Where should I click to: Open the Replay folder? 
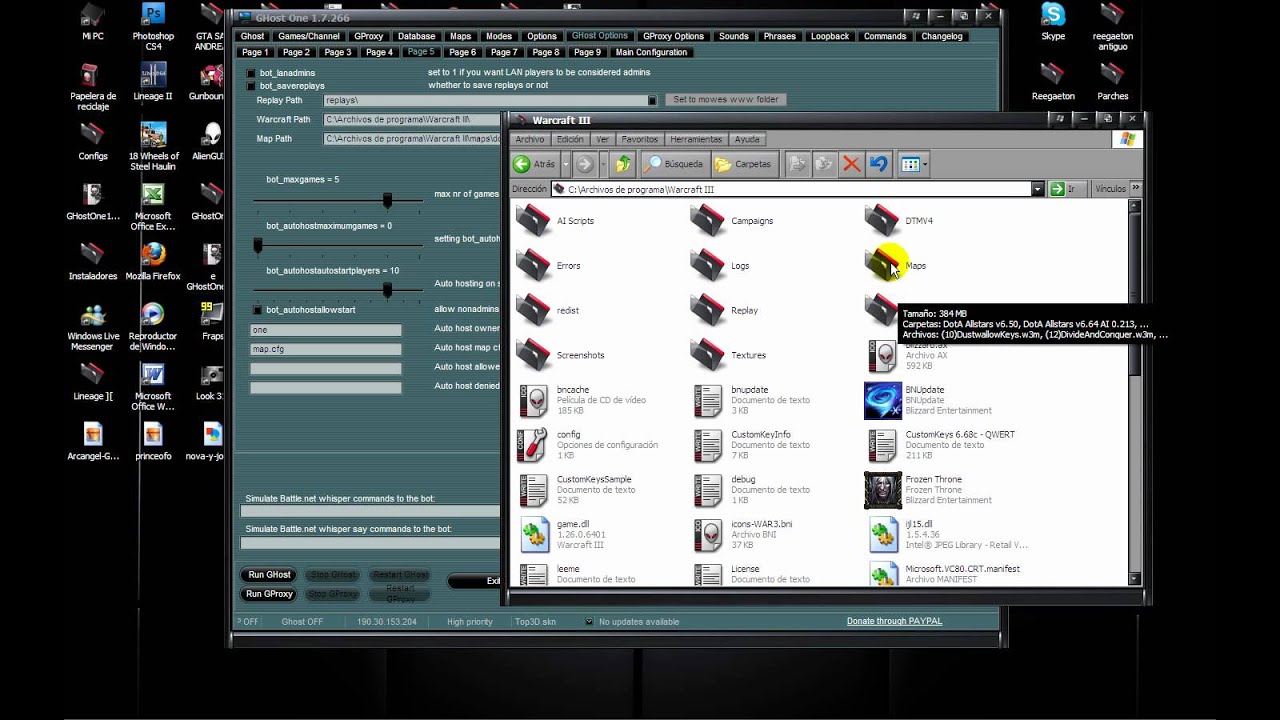coord(725,310)
